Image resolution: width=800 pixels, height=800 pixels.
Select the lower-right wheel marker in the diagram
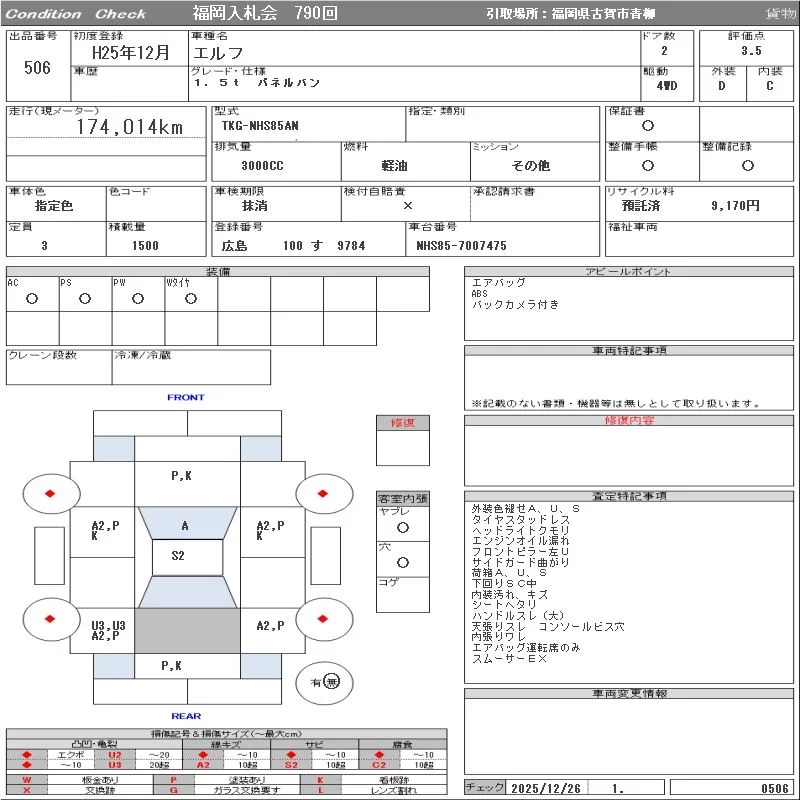(x=324, y=619)
